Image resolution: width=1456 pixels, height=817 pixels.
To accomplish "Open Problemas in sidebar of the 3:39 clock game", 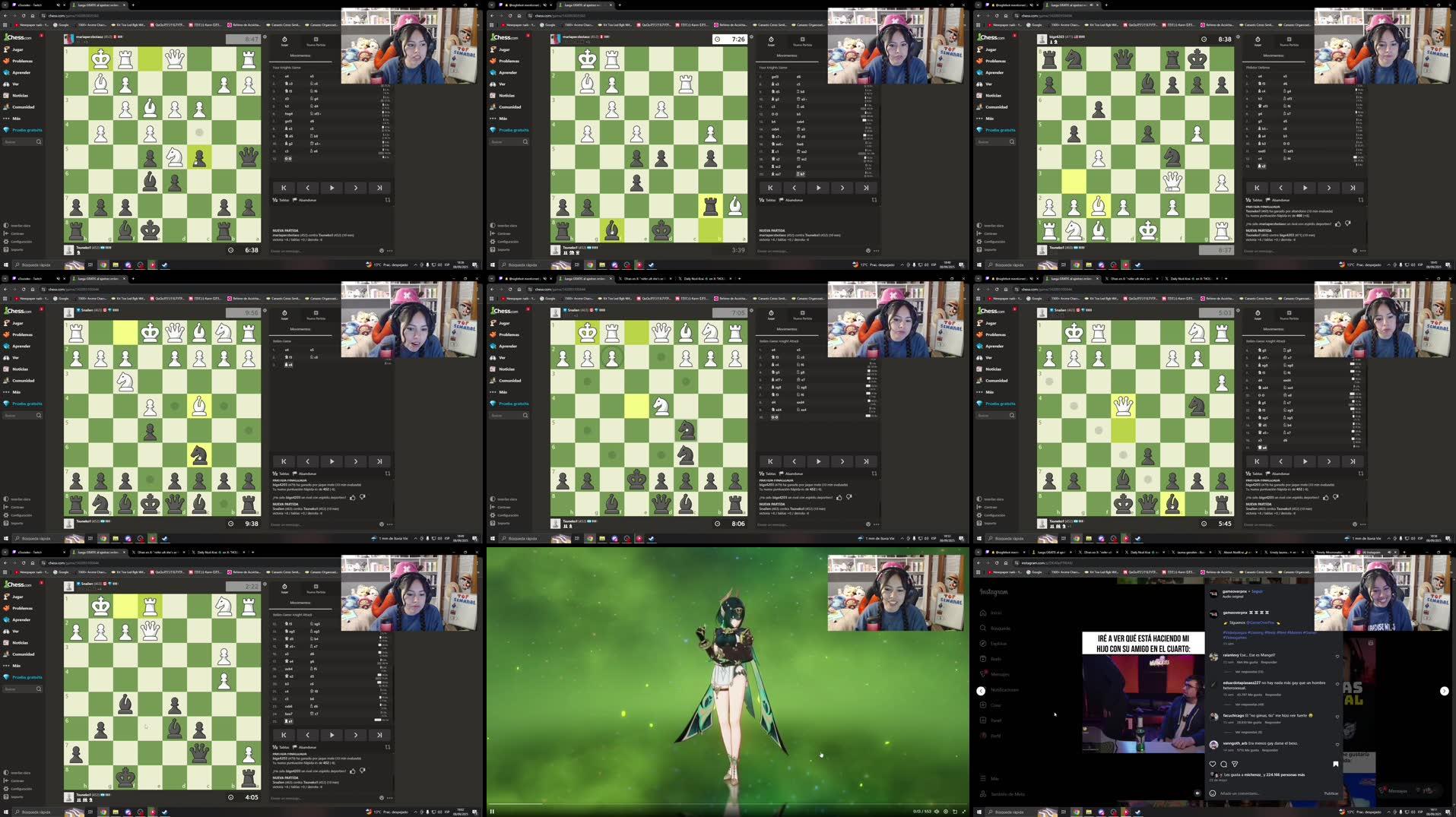I will [x=503, y=61].
